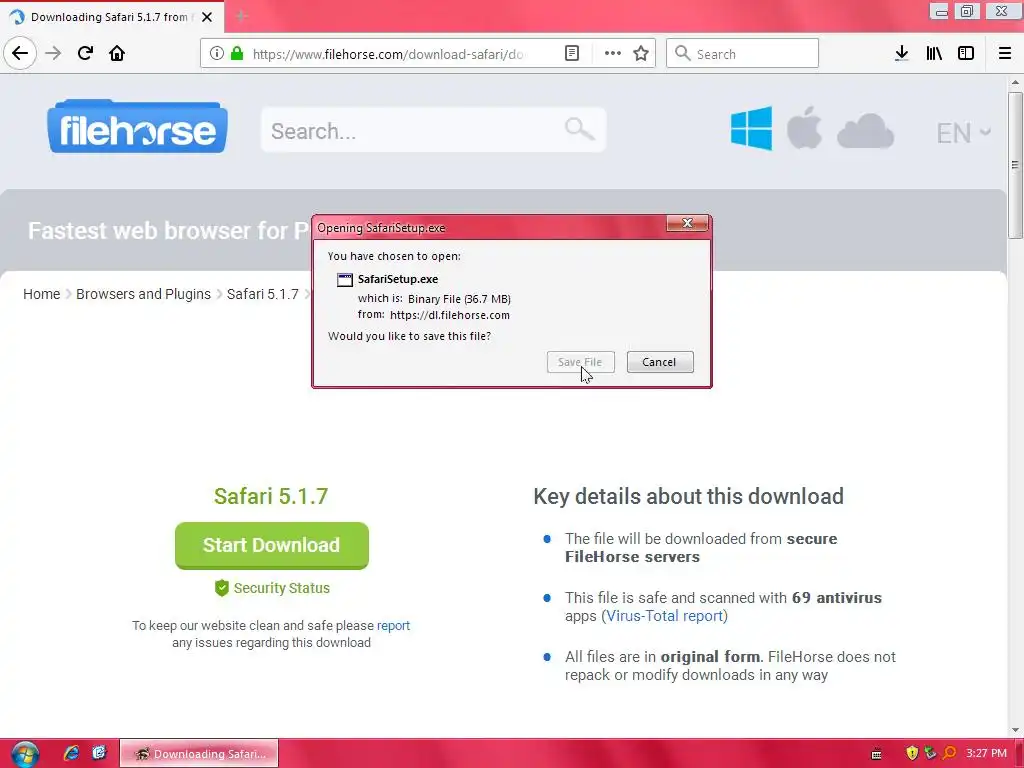Select the Windows platform icon
This screenshot has width=1024, height=768.
pyautogui.click(x=751, y=128)
